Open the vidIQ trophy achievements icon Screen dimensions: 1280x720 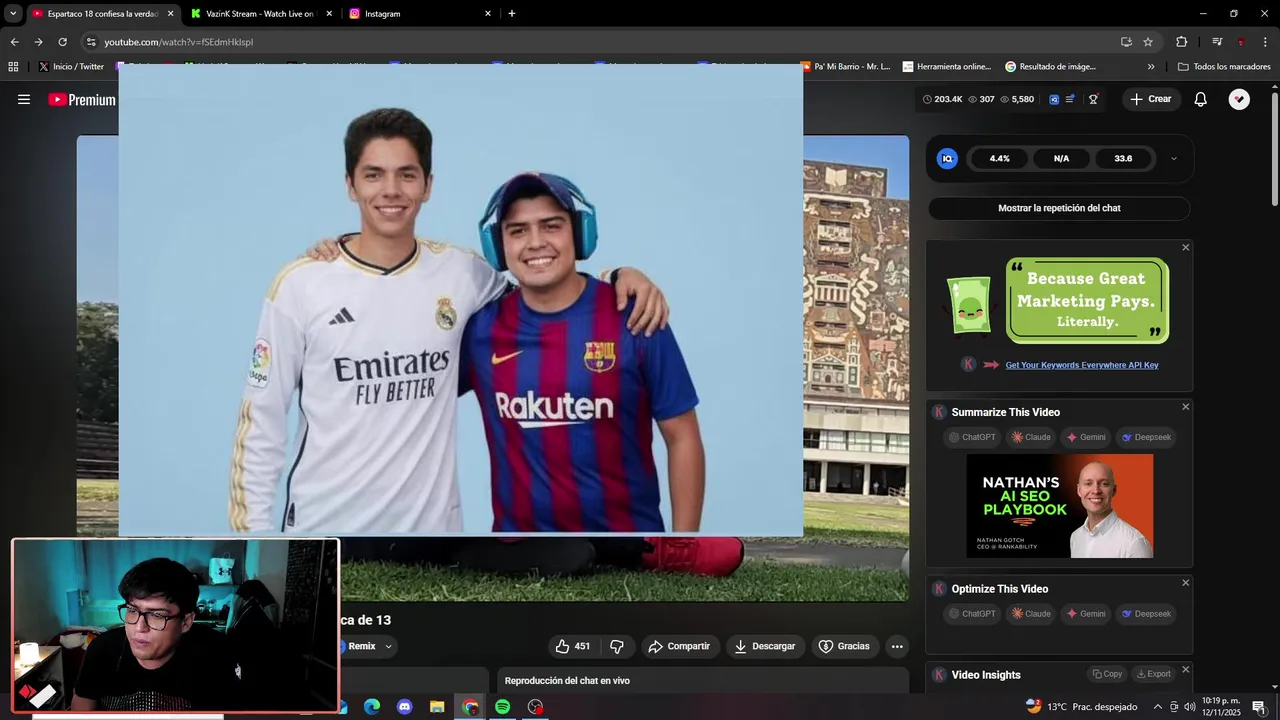[1093, 99]
